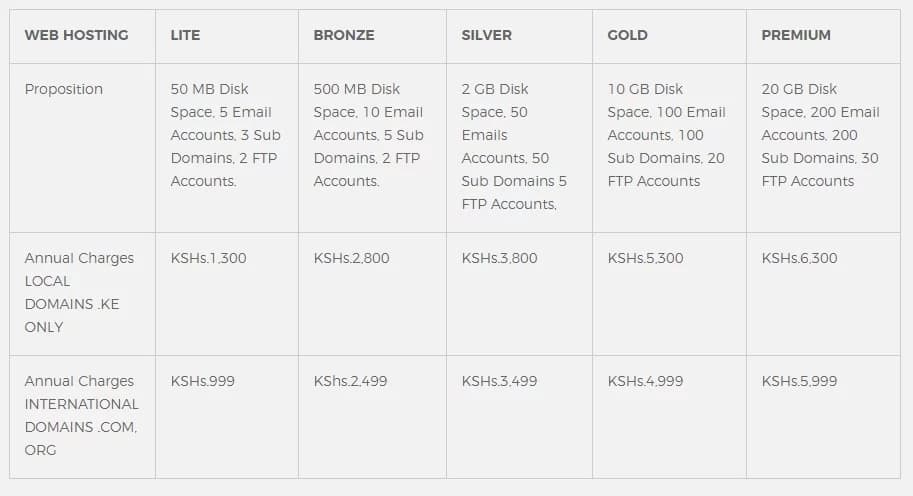Viewport: 913px width, 496px height.
Task: Click the KSHs.1,300 local price
Action: click(x=208, y=258)
